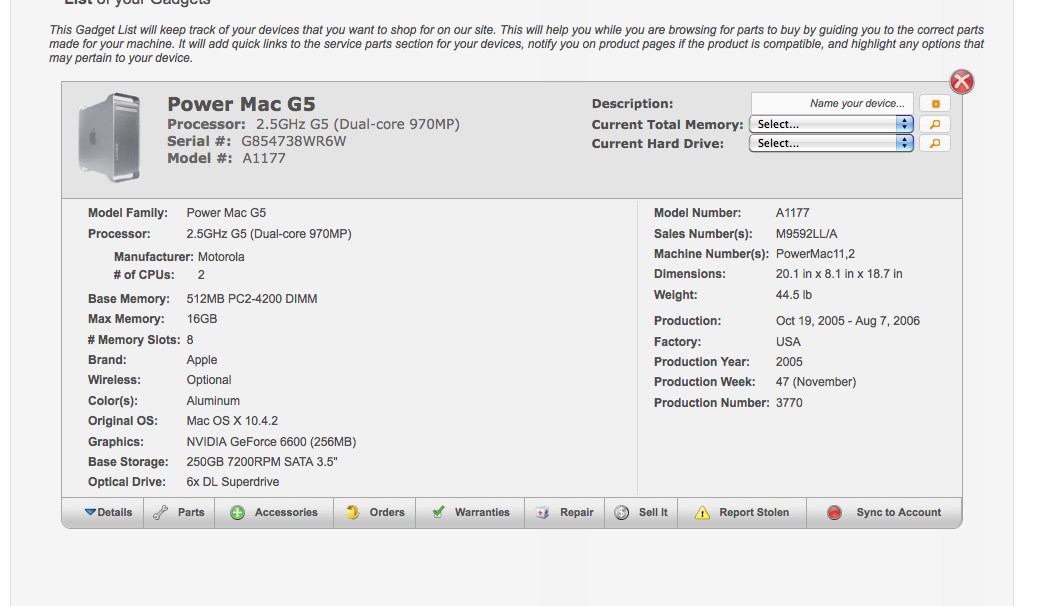Click Sync to Account button
1050x606 pixels.
pos(884,512)
